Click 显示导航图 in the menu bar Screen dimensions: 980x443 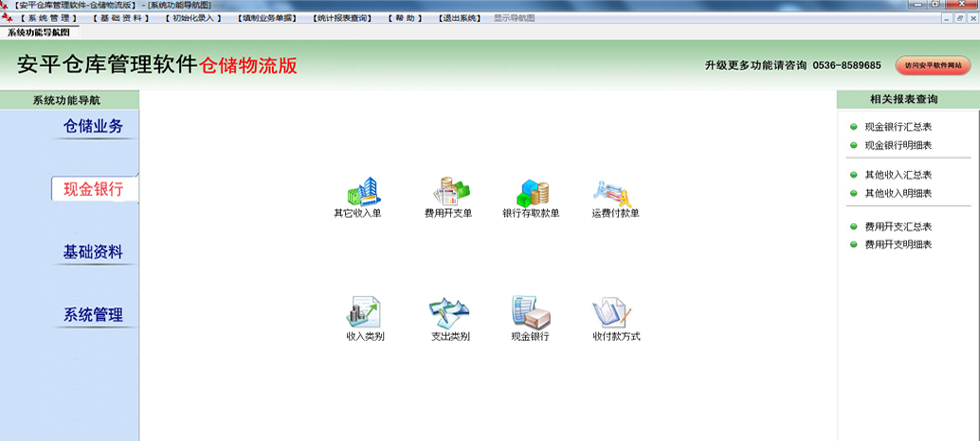click(x=514, y=18)
